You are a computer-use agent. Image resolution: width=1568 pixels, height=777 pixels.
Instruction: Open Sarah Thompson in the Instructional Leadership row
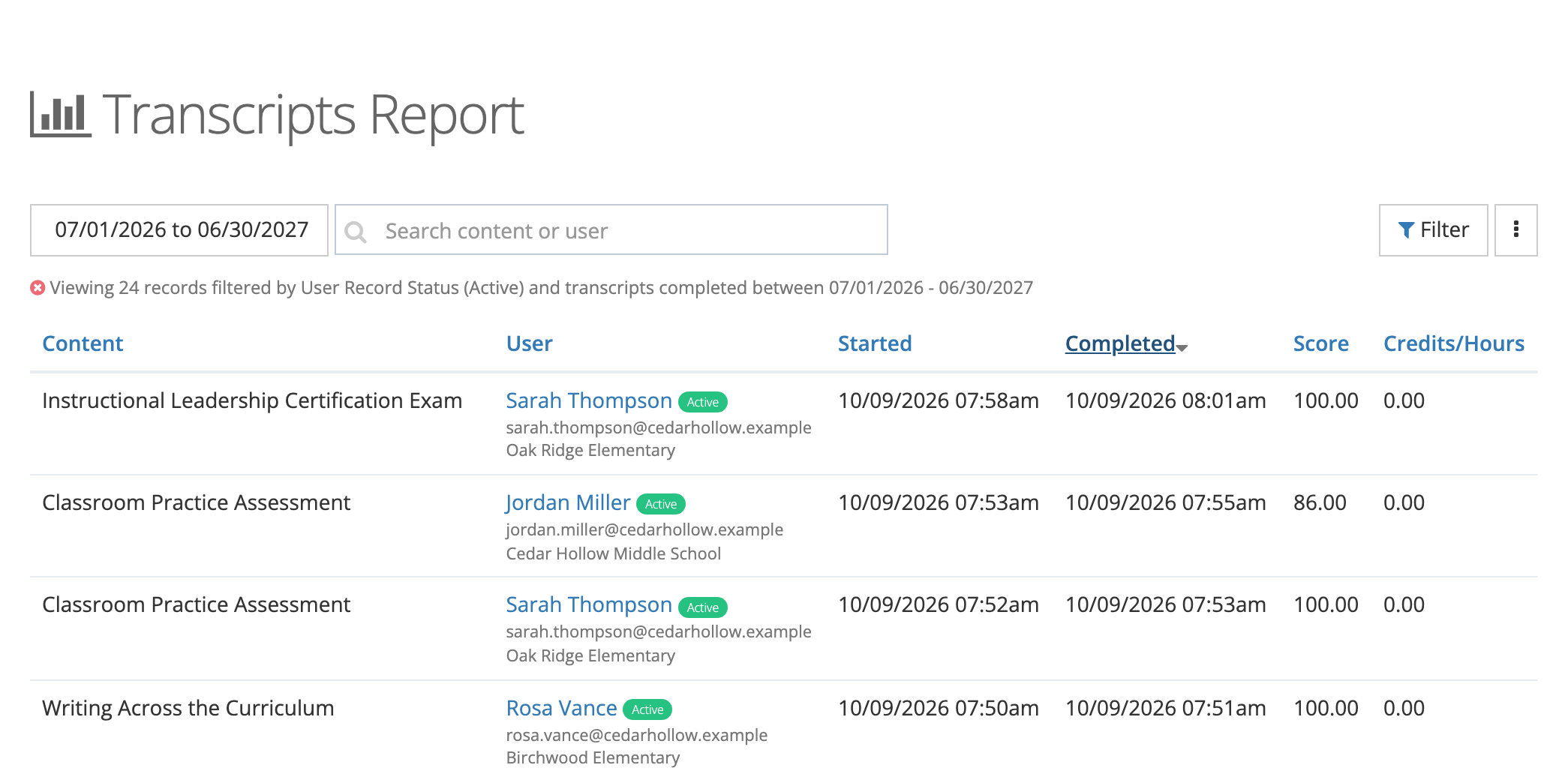(x=589, y=400)
